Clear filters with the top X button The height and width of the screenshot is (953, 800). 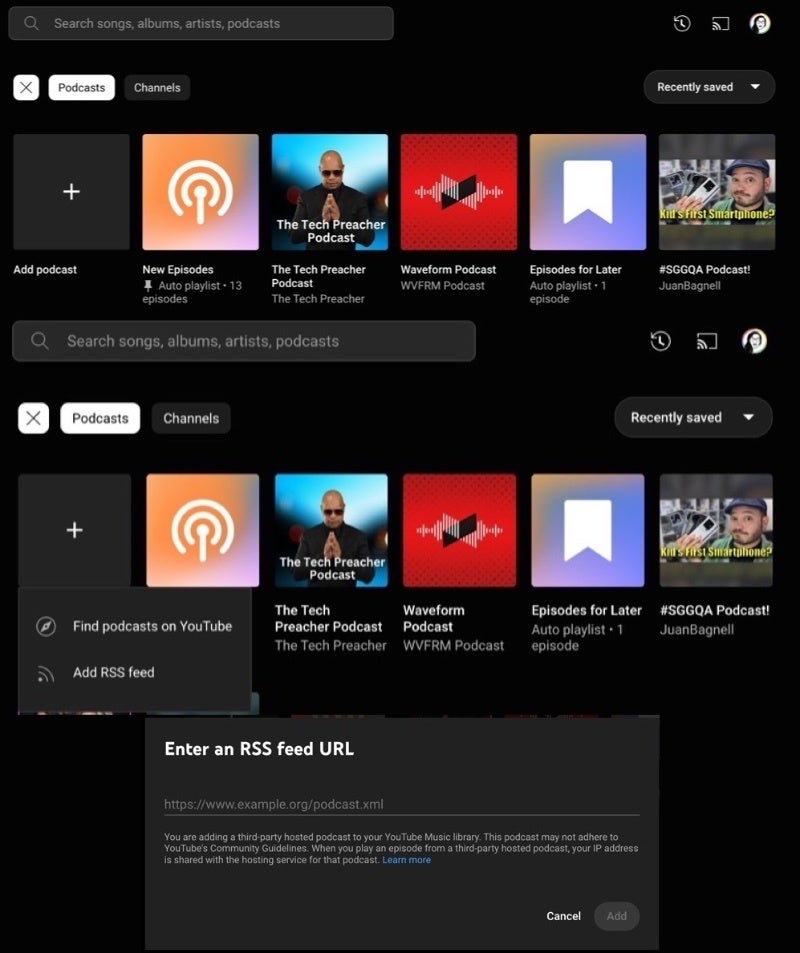click(x=26, y=88)
